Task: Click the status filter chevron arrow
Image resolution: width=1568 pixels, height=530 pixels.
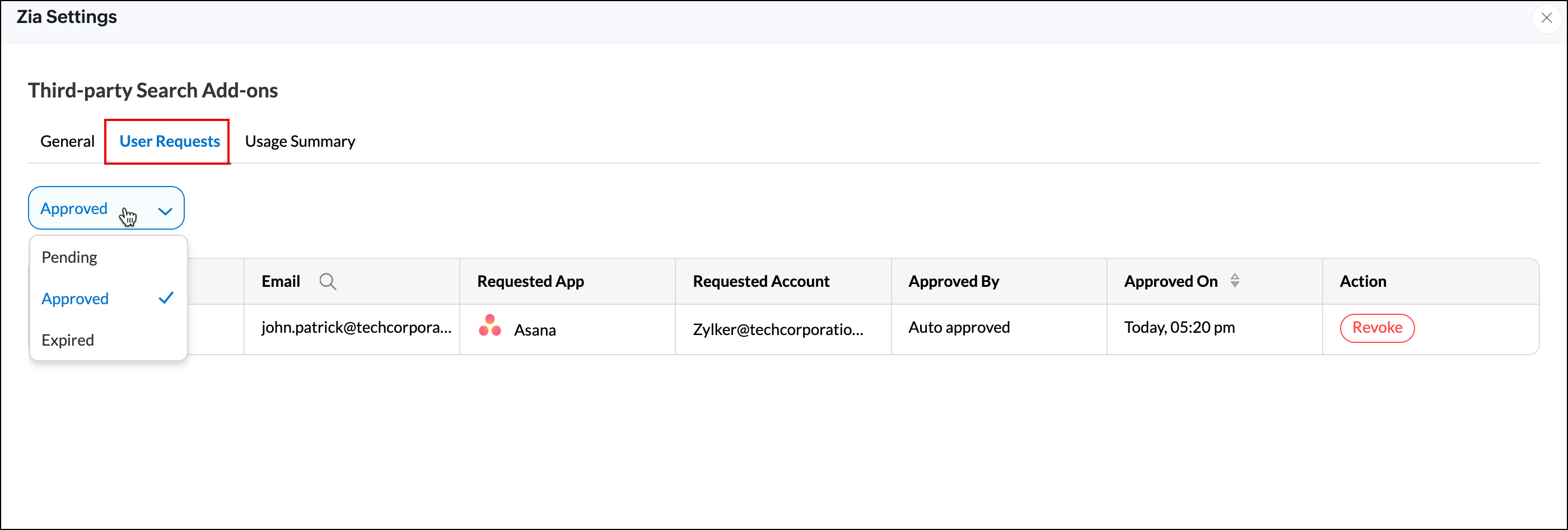Action: [x=165, y=211]
